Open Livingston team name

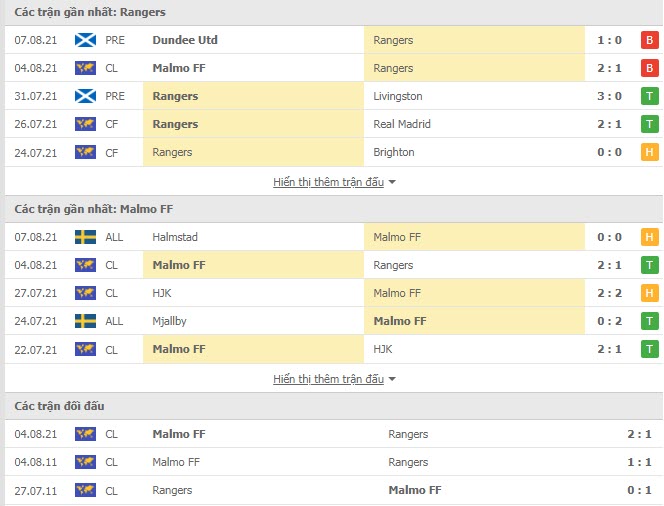tap(398, 96)
